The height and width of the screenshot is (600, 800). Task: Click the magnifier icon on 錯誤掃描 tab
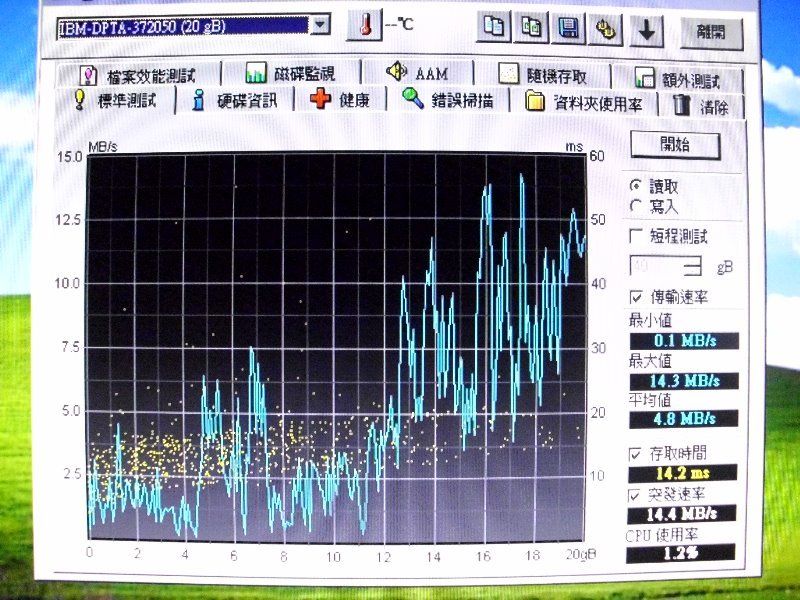[x=413, y=97]
